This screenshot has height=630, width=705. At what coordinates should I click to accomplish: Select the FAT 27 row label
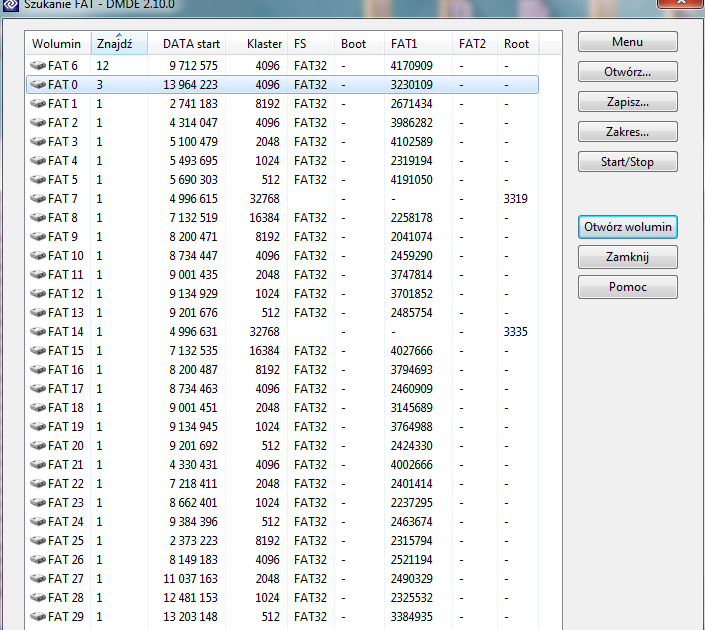click(66, 579)
